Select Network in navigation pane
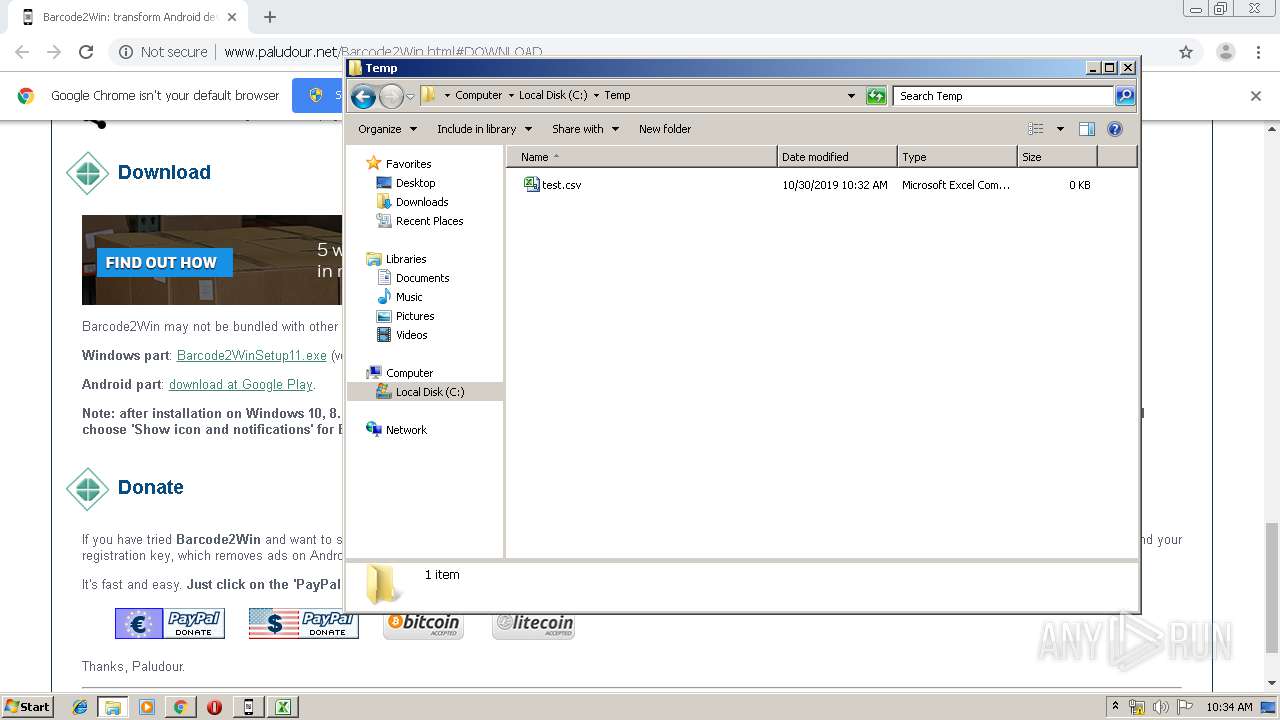 [x=406, y=430]
